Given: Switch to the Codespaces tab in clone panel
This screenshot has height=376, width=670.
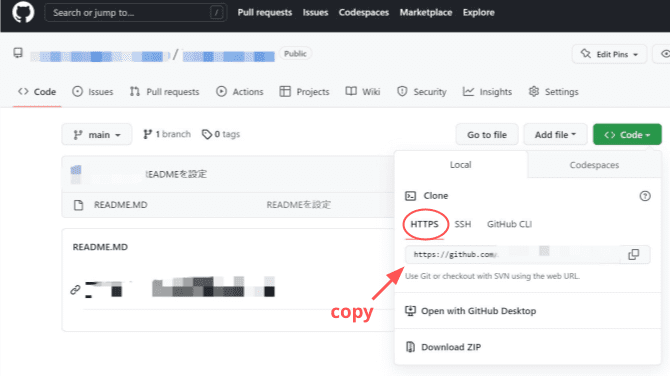Looking at the screenshot, I should click(x=594, y=165).
